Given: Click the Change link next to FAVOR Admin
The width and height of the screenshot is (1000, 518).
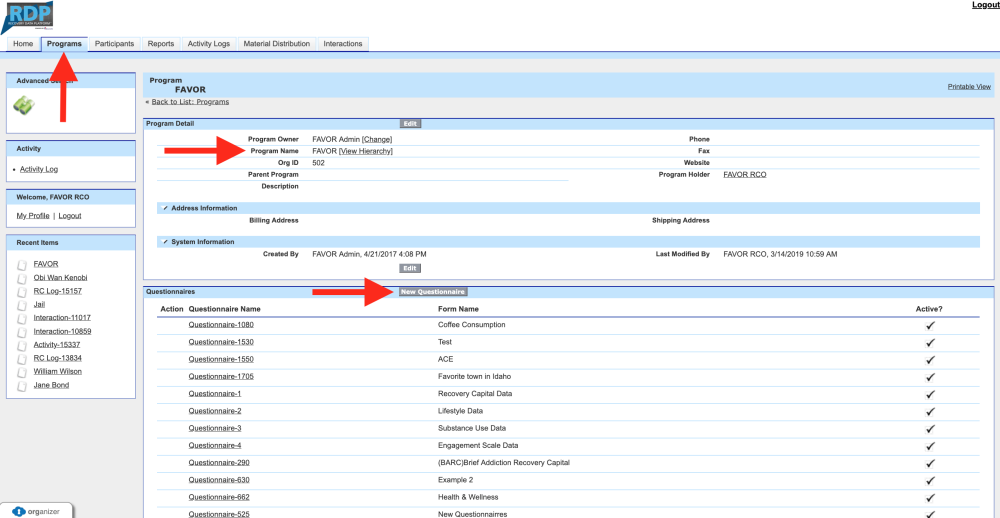Looking at the screenshot, I should tap(377, 139).
